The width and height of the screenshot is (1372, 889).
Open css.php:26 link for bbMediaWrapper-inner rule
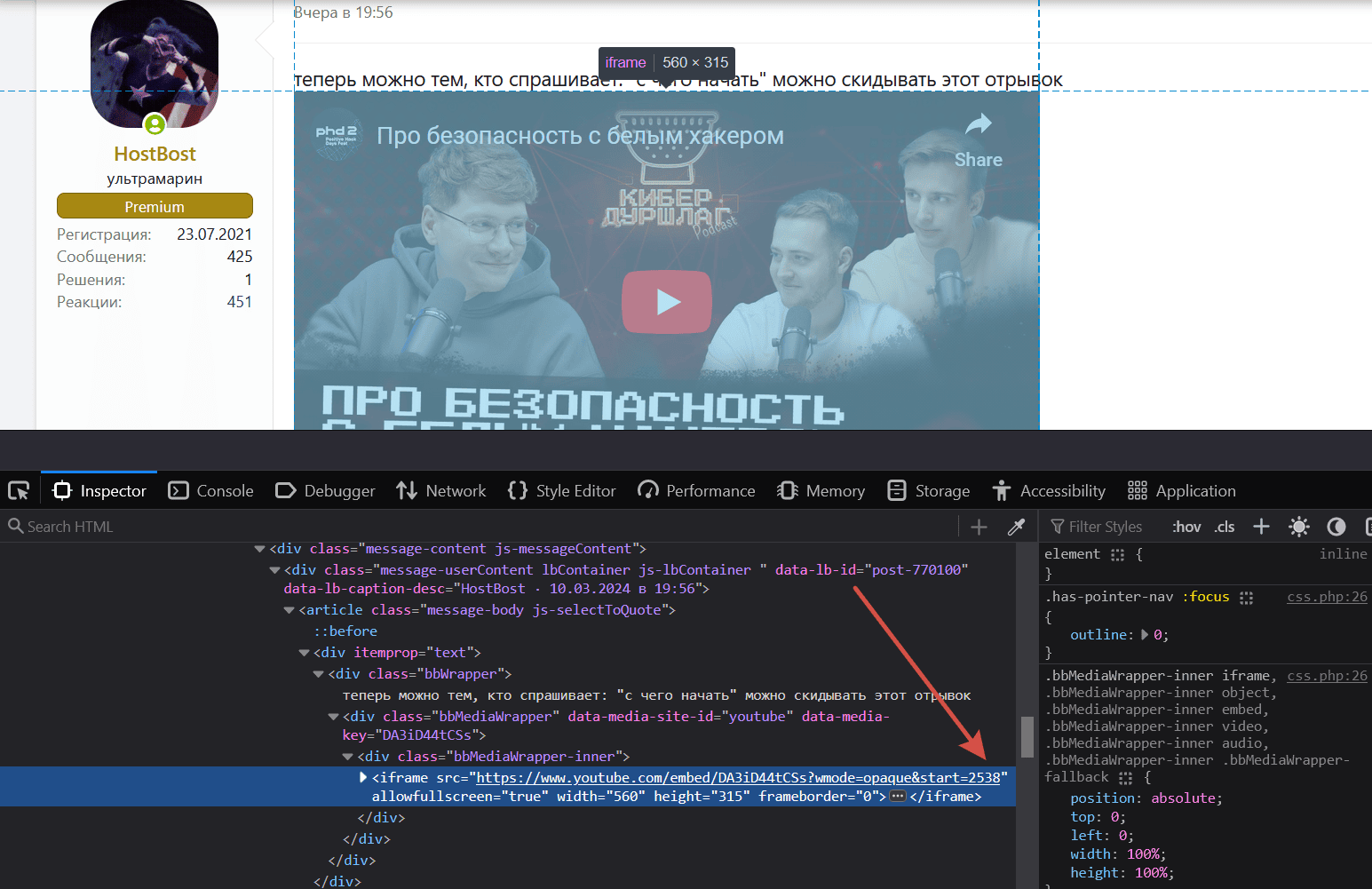point(1327,676)
